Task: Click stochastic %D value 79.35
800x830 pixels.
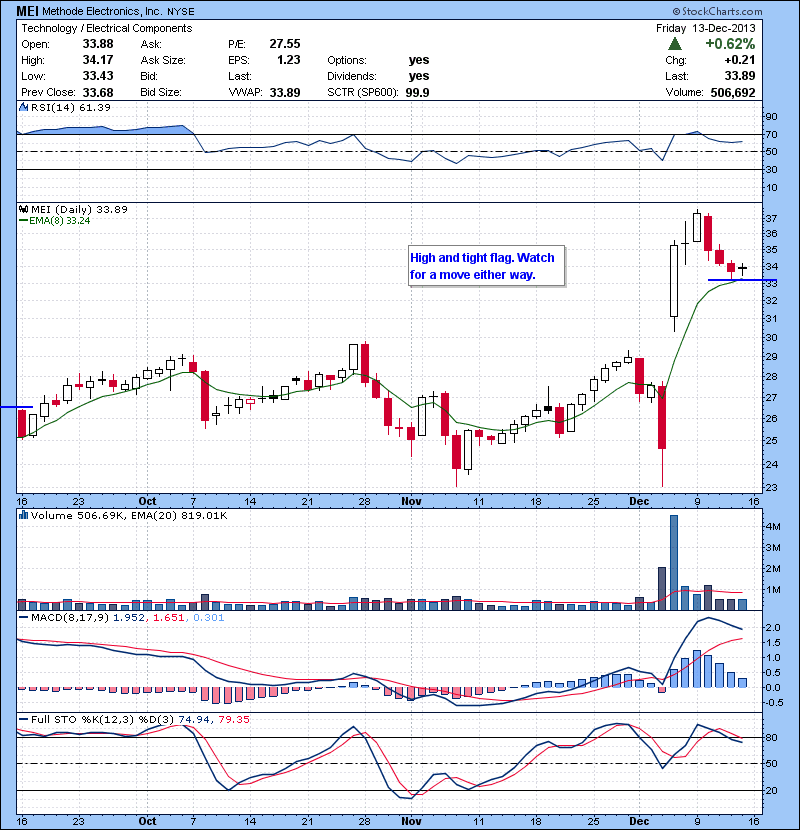Action: tap(233, 719)
